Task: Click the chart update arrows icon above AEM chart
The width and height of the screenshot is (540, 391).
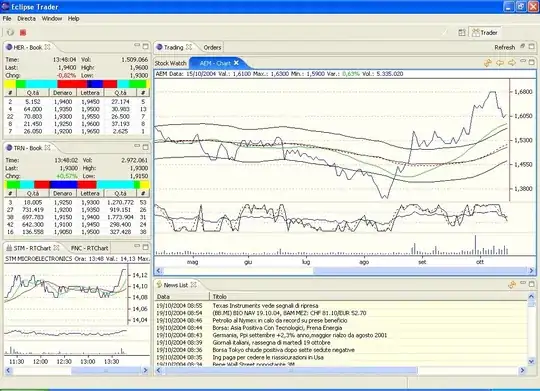Action: 488,63
